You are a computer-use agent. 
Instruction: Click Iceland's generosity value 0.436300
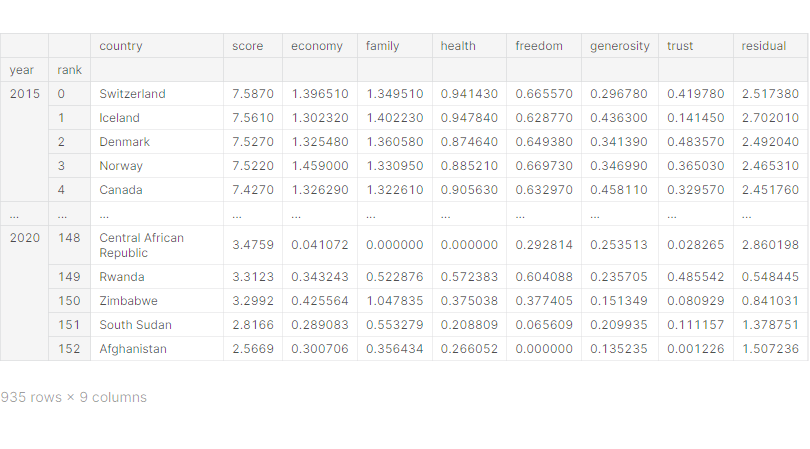point(619,118)
